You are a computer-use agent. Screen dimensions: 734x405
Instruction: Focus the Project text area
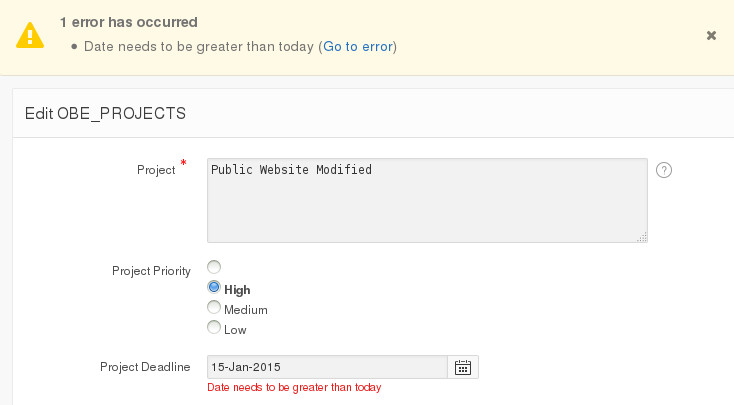(427, 200)
